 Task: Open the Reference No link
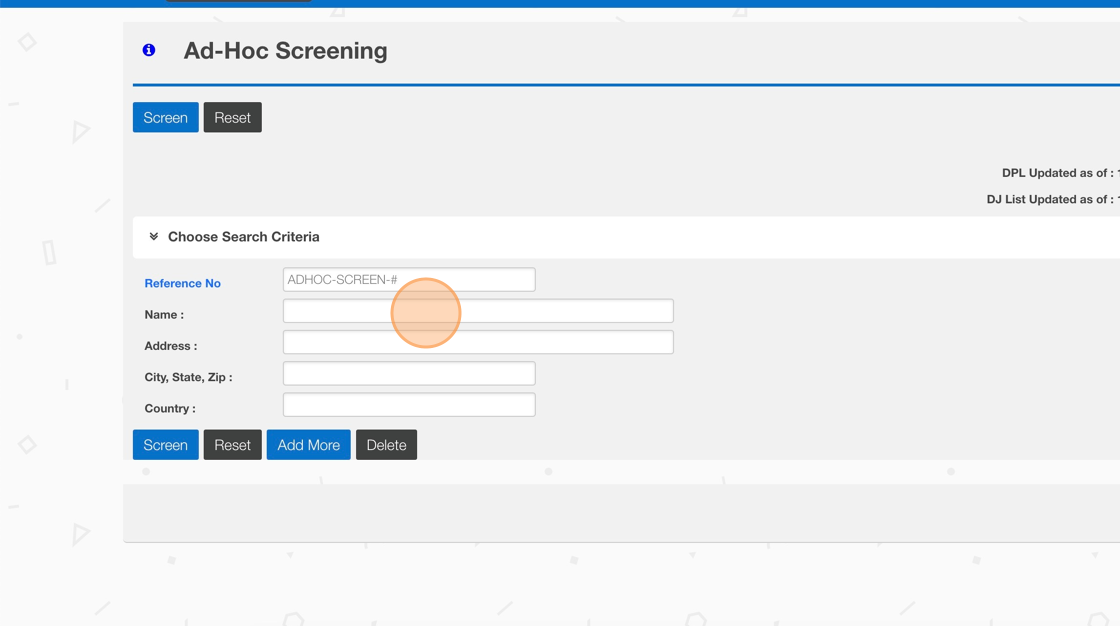[x=182, y=283]
